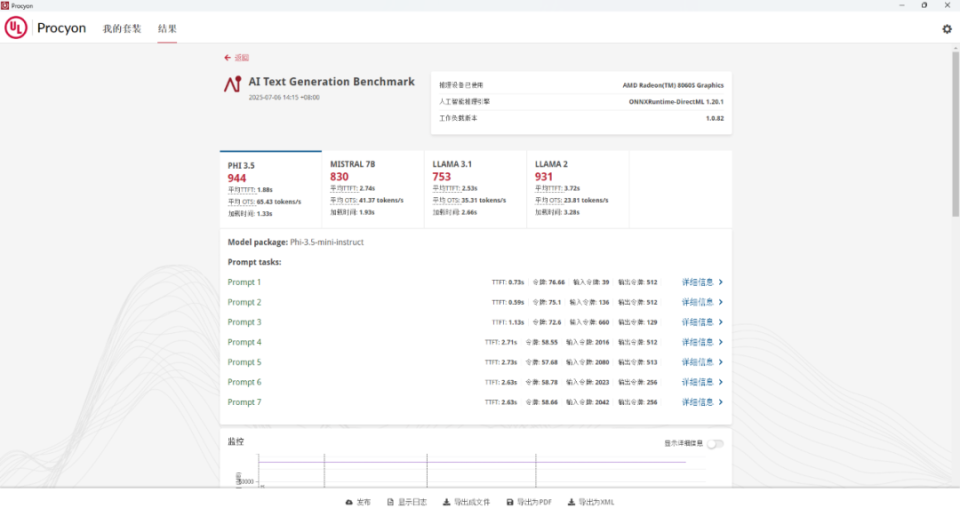Click the Prompt 1 row label

coord(244,282)
